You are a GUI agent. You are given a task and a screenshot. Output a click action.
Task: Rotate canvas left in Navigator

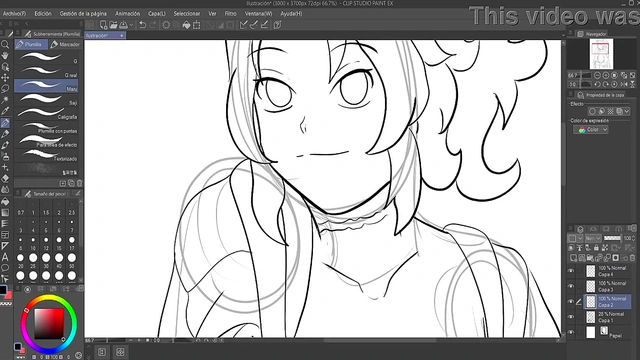pos(597,84)
